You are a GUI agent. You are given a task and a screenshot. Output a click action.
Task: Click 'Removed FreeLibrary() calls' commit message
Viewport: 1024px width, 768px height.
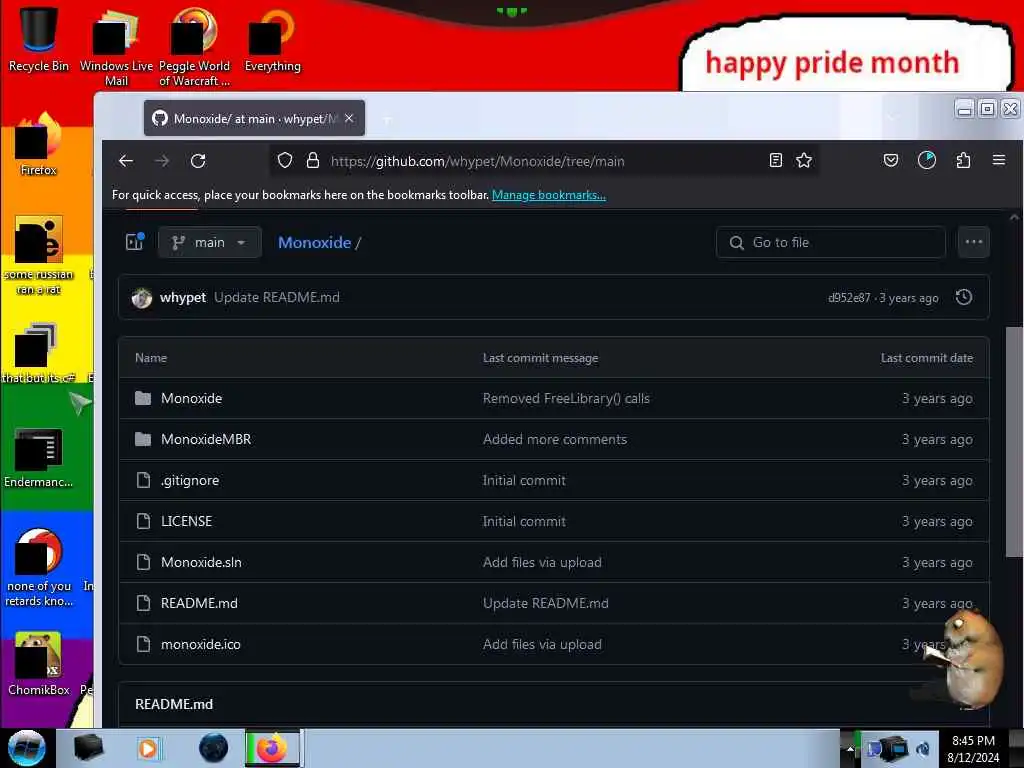click(566, 398)
